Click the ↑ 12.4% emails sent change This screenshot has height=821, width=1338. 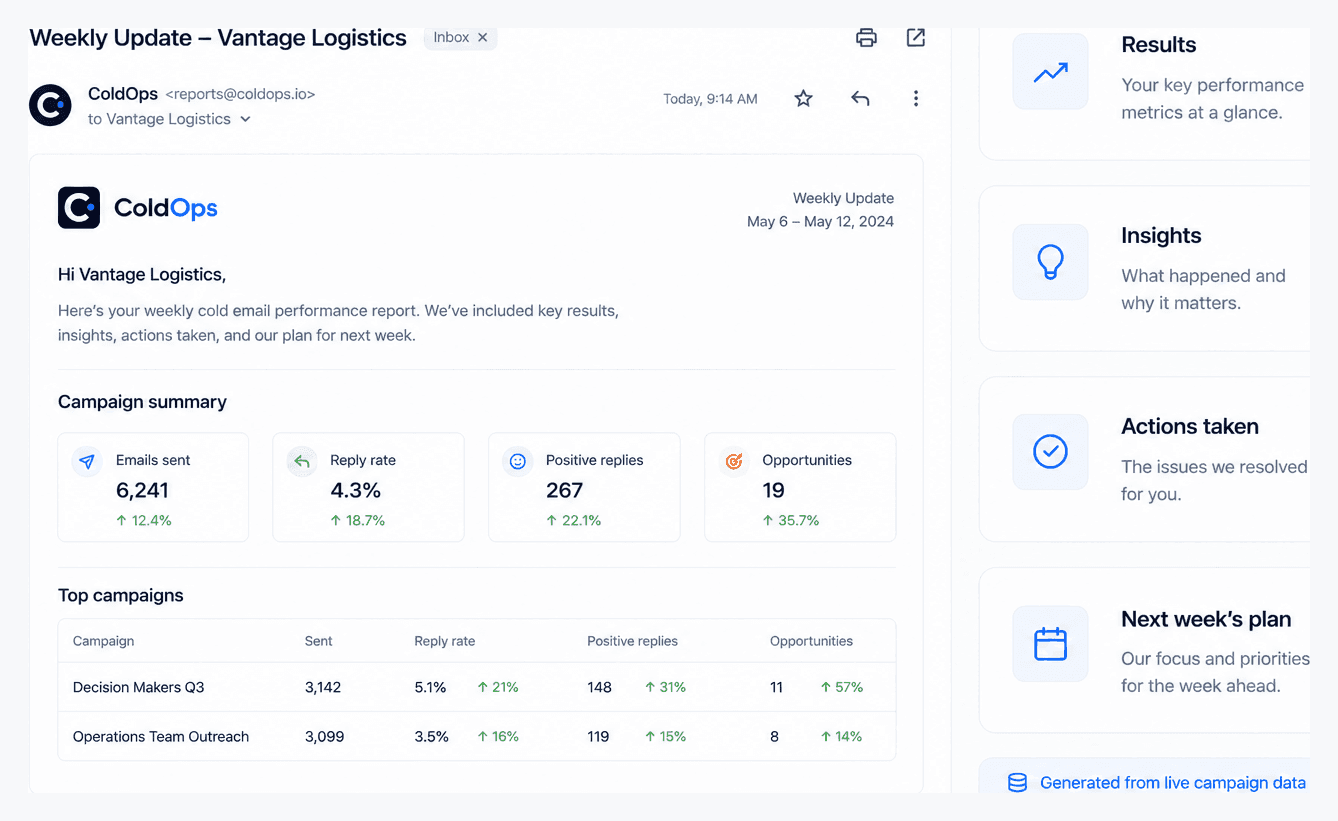(144, 520)
